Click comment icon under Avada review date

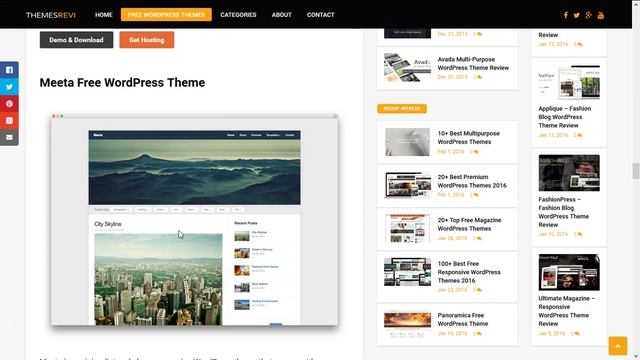(x=478, y=77)
